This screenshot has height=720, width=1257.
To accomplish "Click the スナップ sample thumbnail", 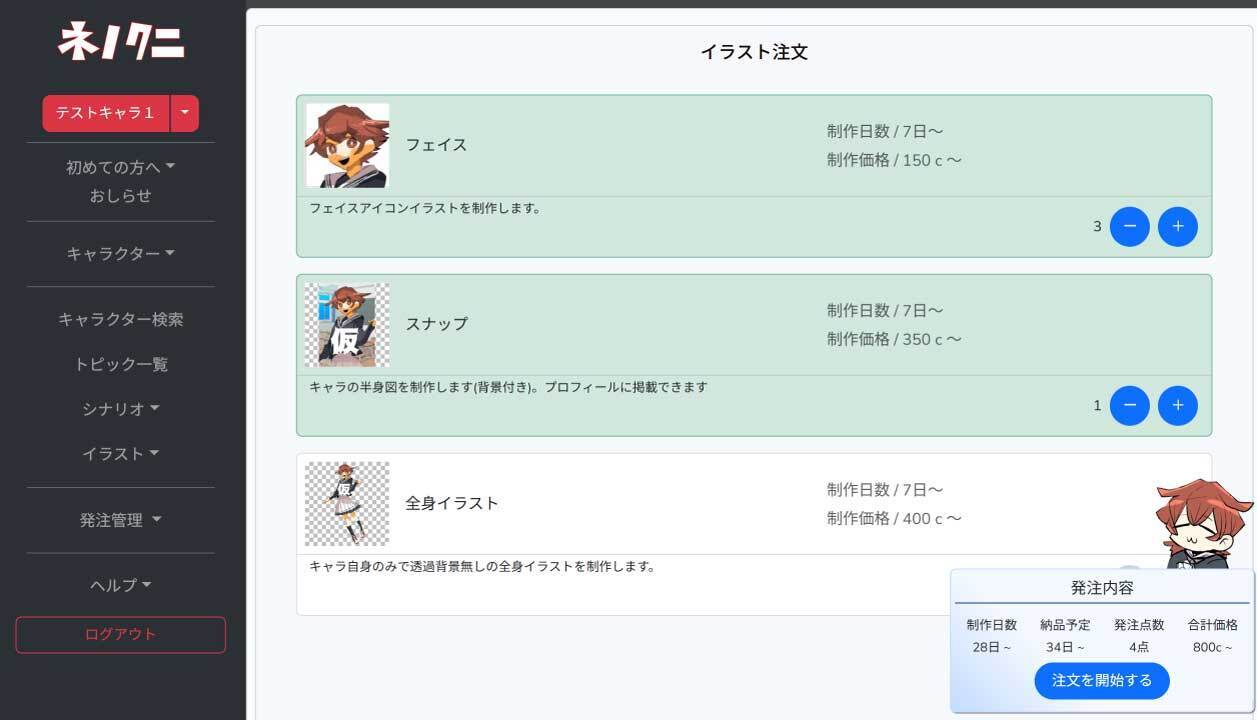I will pyautogui.click(x=347, y=325).
